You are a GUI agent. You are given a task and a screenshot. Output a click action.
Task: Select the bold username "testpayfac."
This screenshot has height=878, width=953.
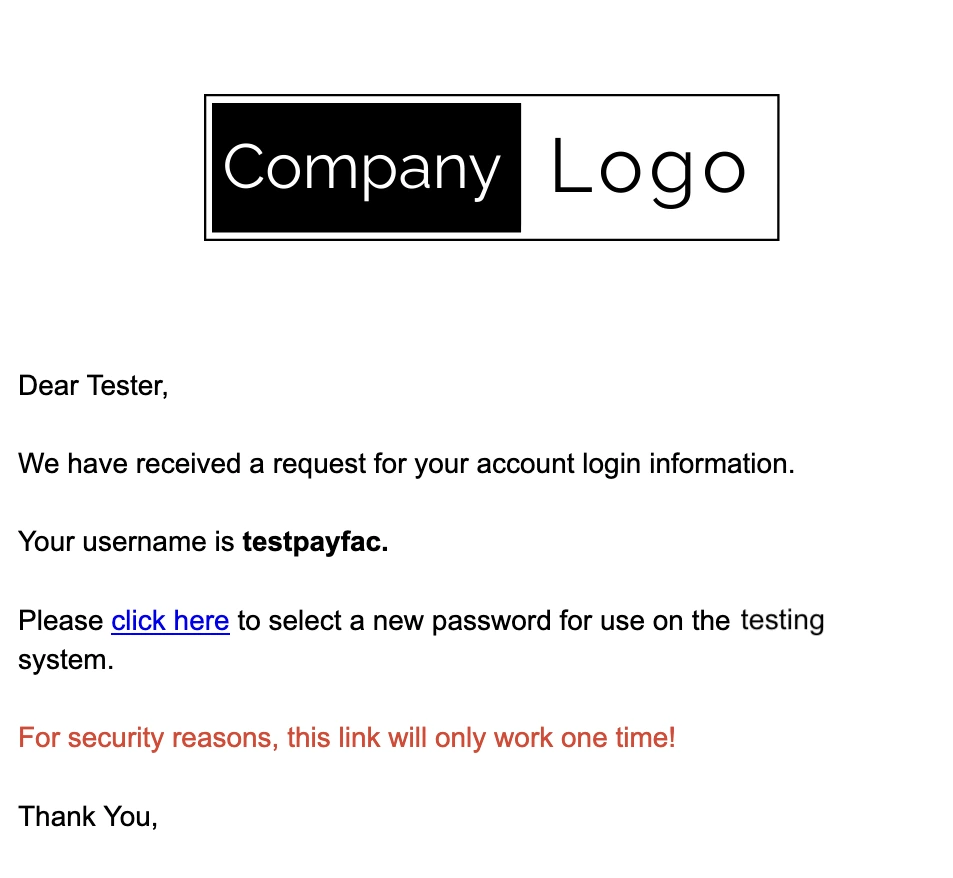(315, 542)
